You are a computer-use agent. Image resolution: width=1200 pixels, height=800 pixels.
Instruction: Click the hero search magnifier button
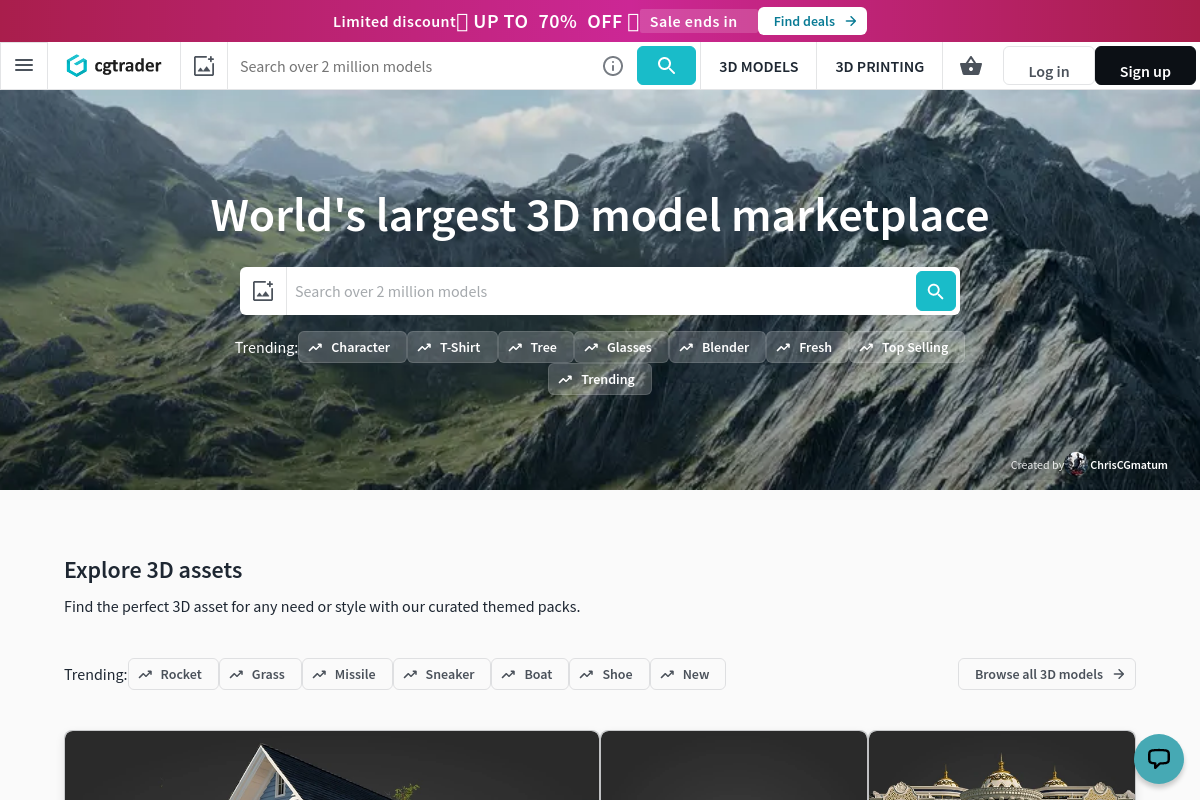pos(936,291)
